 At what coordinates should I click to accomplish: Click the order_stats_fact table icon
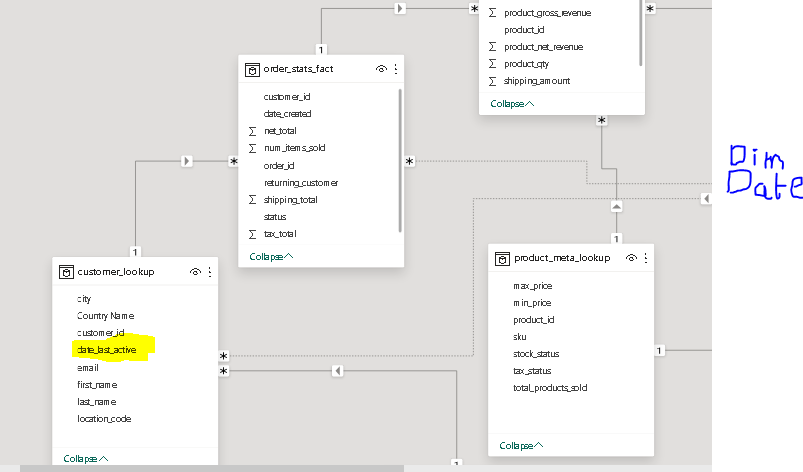(x=252, y=70)
